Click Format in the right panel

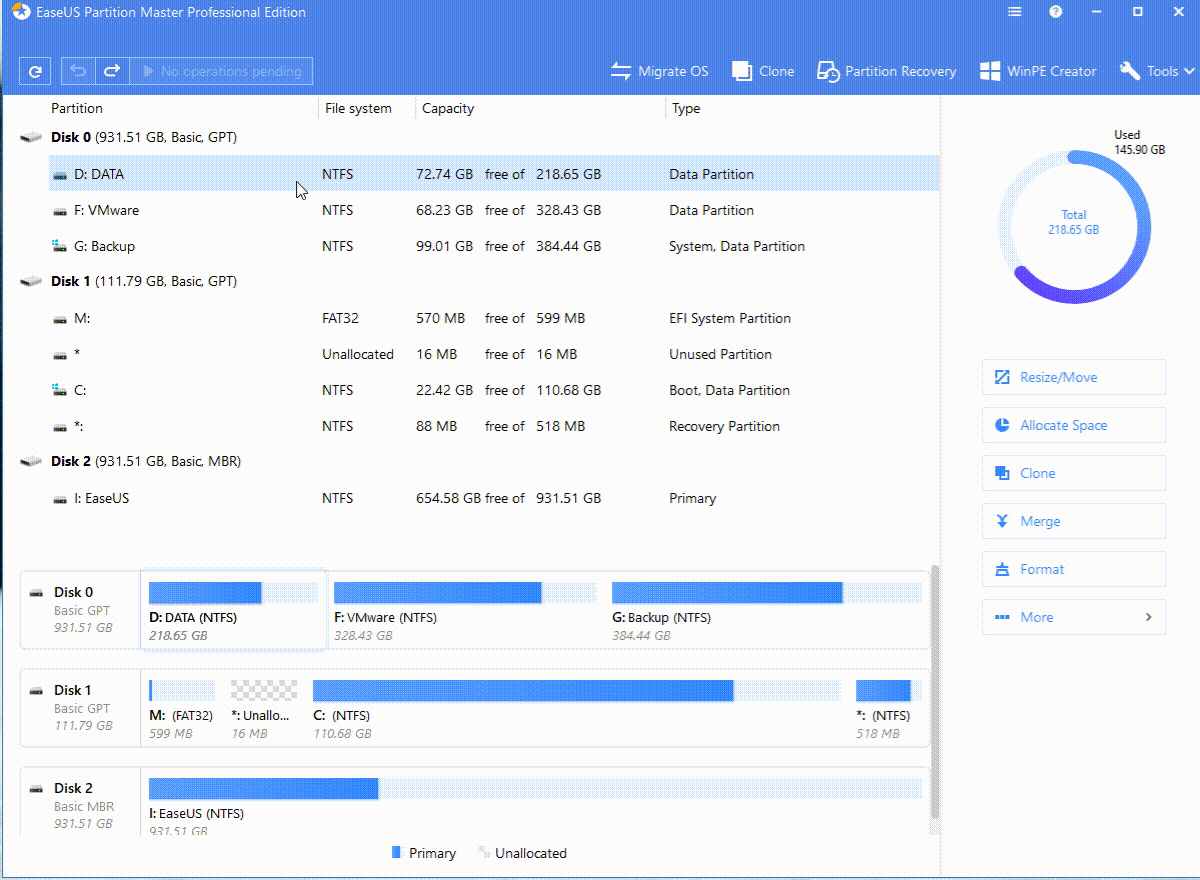pos(1074,569)
